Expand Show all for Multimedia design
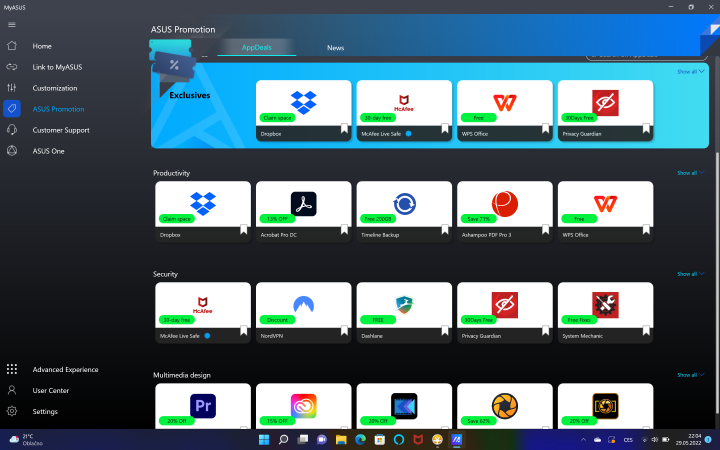 click(690, 375)
